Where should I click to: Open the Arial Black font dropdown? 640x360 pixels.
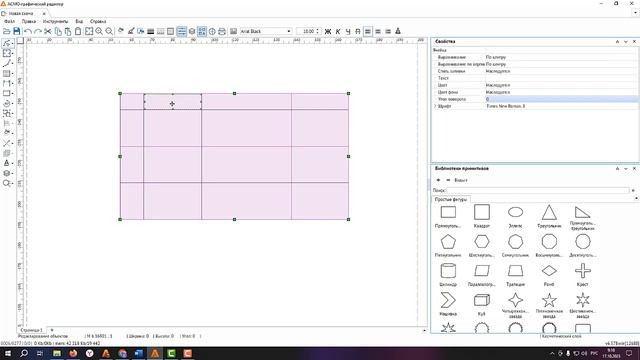289,31
